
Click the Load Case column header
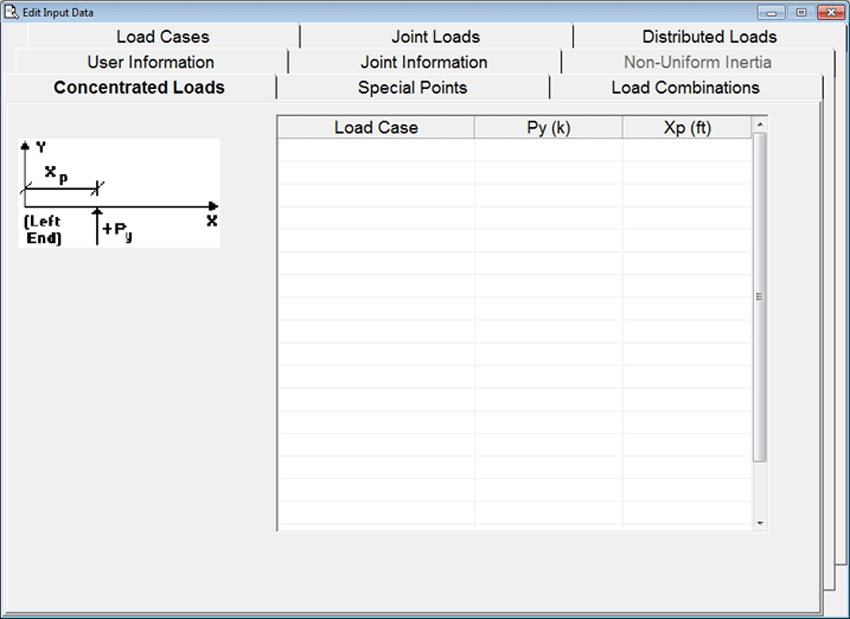pos(376,128)
